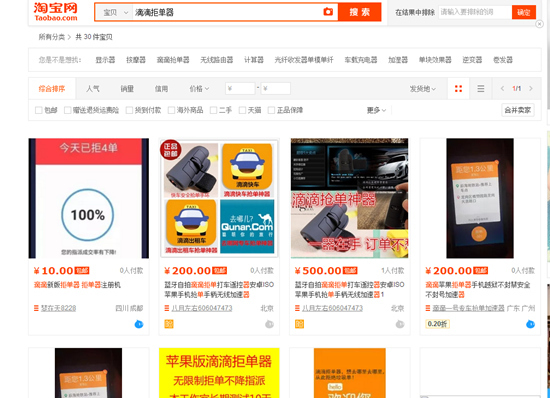The width and height of the screenshot is (550, 398).
Task: Sort results by 人气
Action: pyautogui.click(x=93, y=89)
